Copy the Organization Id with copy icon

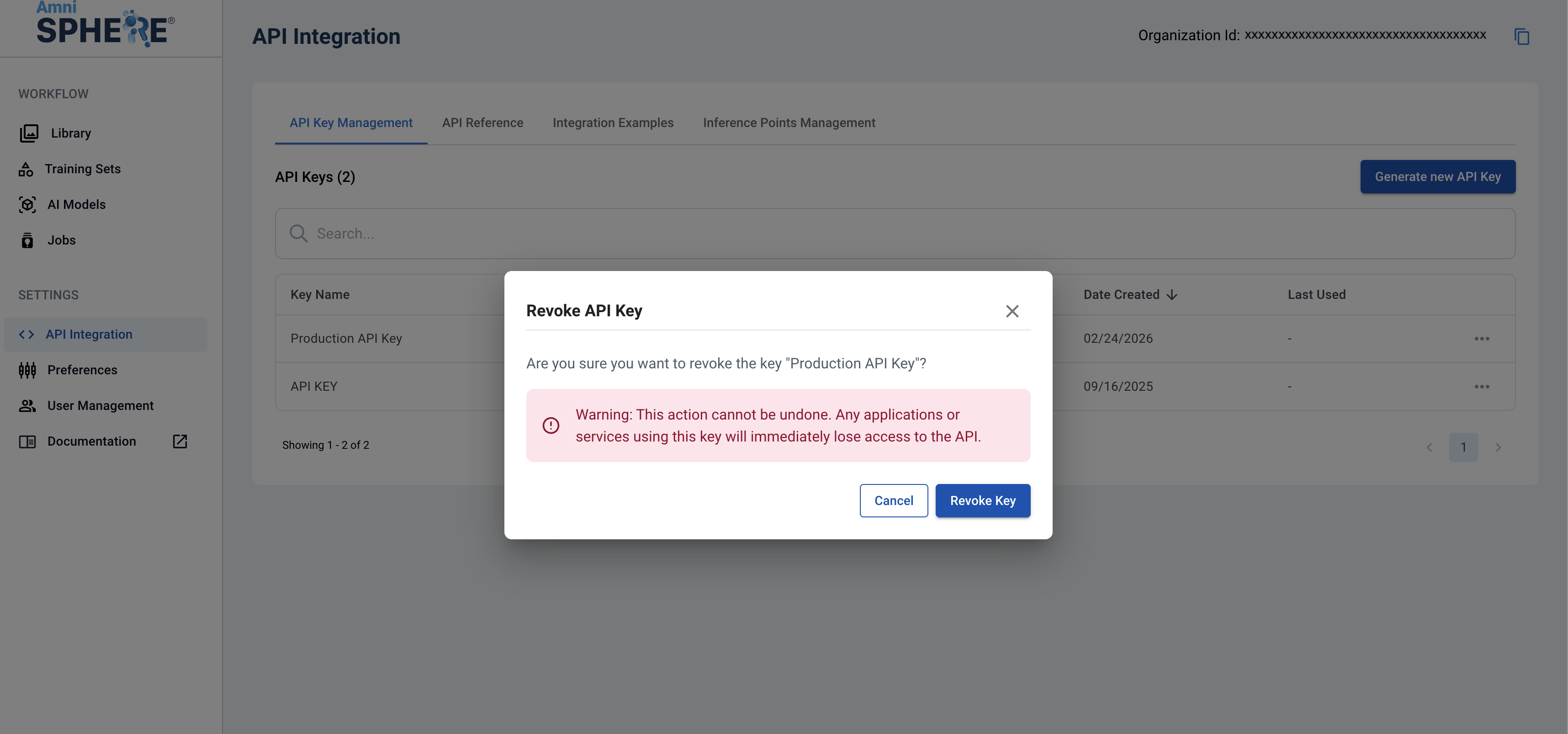[1521, 37]
